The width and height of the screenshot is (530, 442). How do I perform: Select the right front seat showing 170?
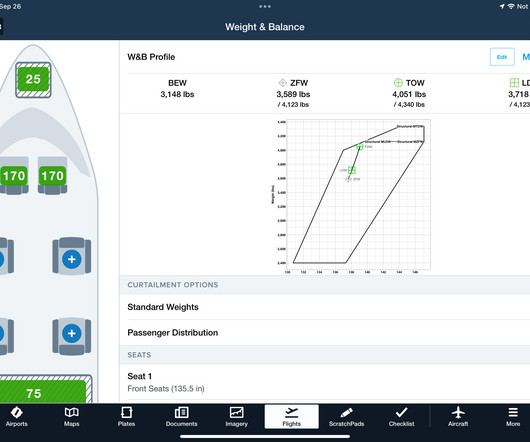point(52,176)
